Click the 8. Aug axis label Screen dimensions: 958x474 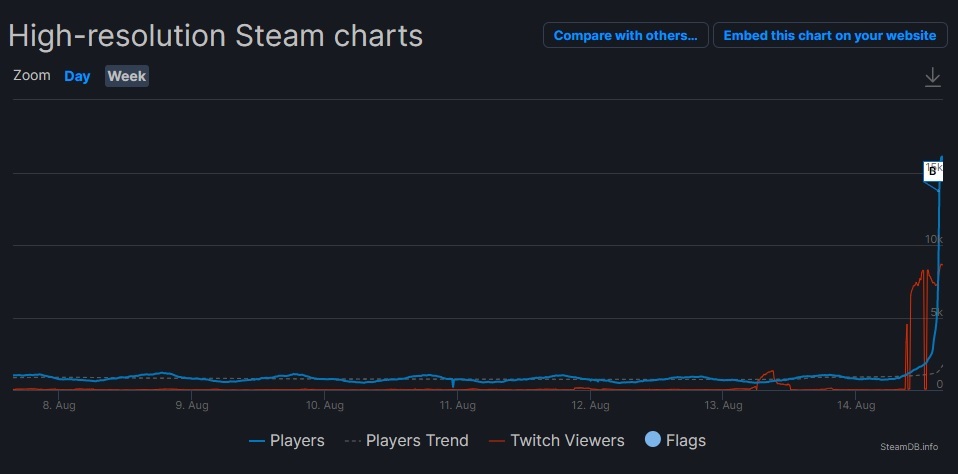[x=59, y=405]
